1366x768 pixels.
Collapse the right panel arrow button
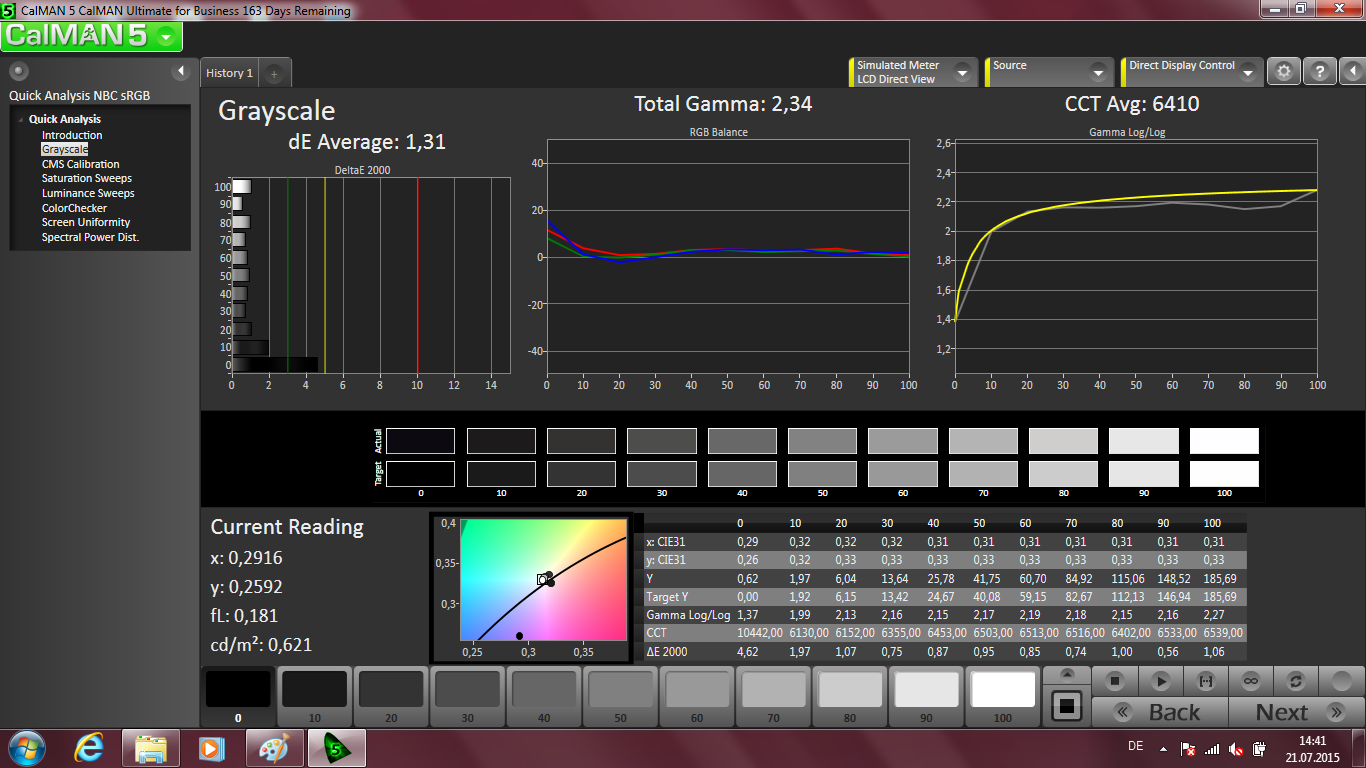click(1351, 71)
